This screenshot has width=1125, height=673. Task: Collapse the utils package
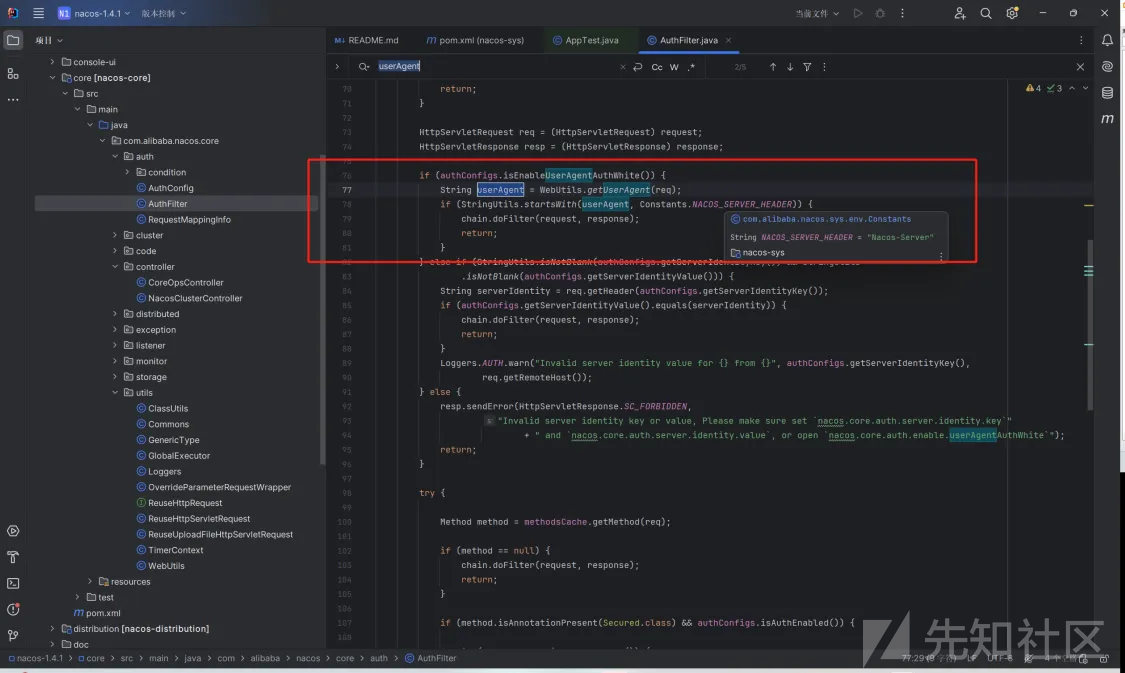pos(115,392)
